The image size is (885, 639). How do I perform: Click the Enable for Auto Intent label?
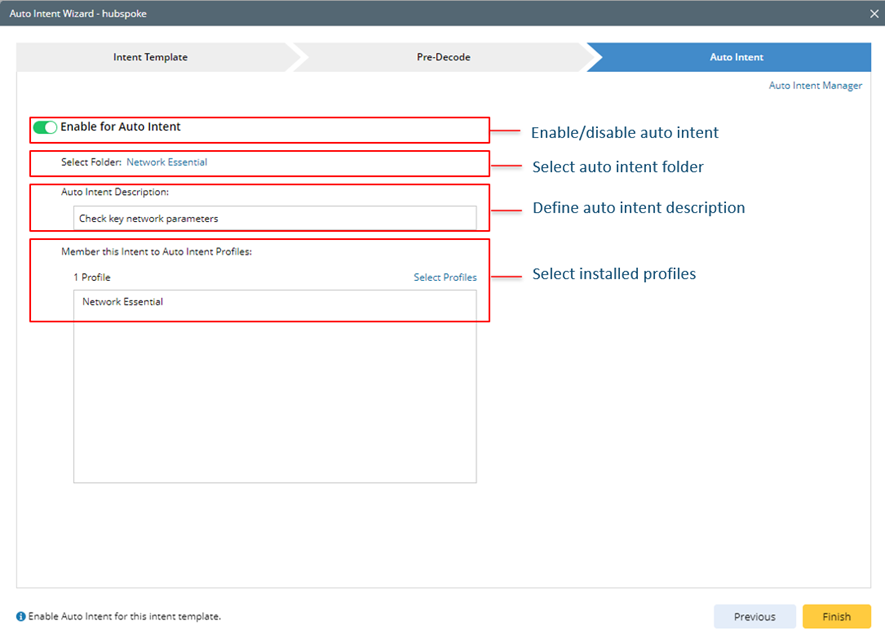coord(120,127)
